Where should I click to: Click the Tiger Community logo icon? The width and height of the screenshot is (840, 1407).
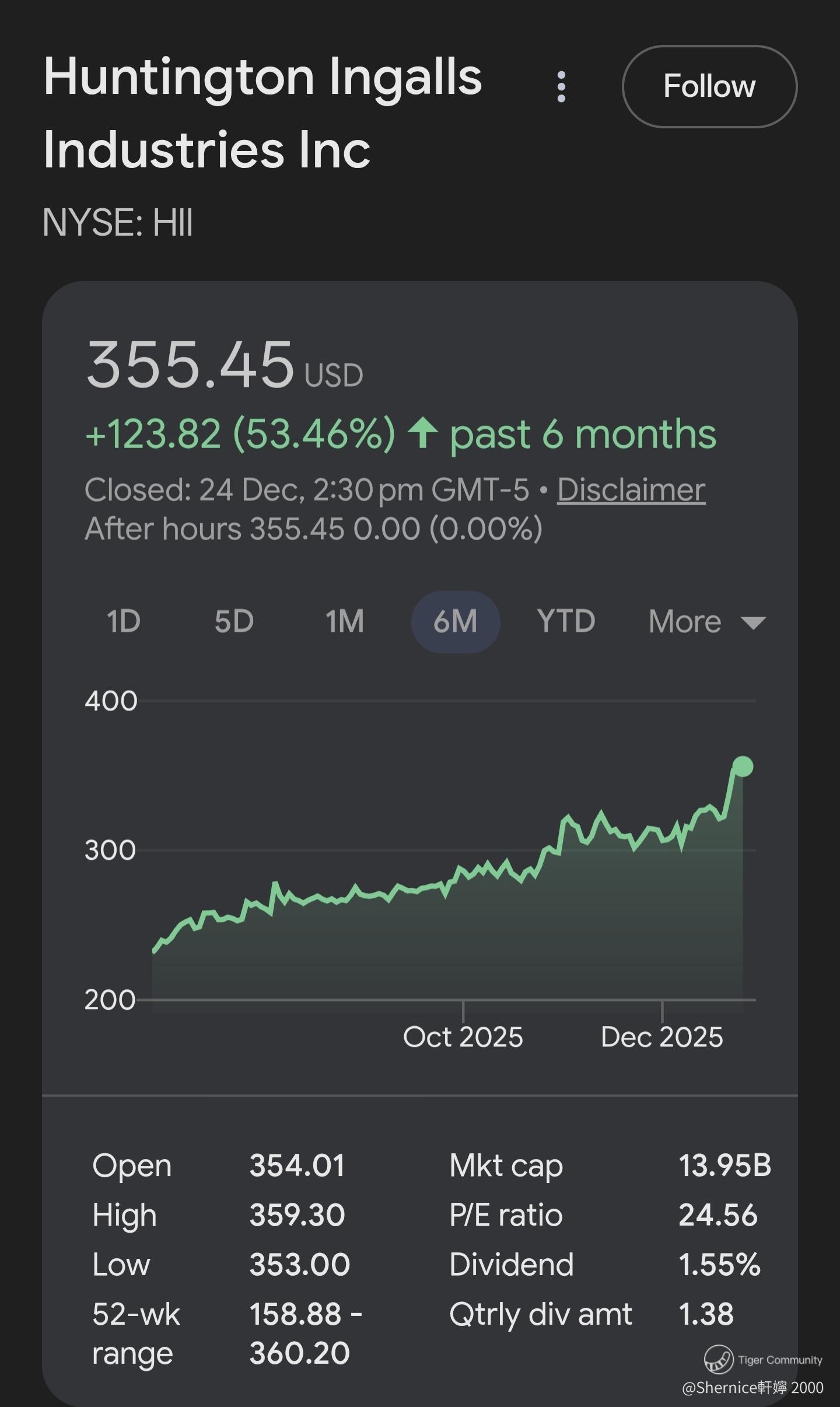click(x=718, y=1359)
